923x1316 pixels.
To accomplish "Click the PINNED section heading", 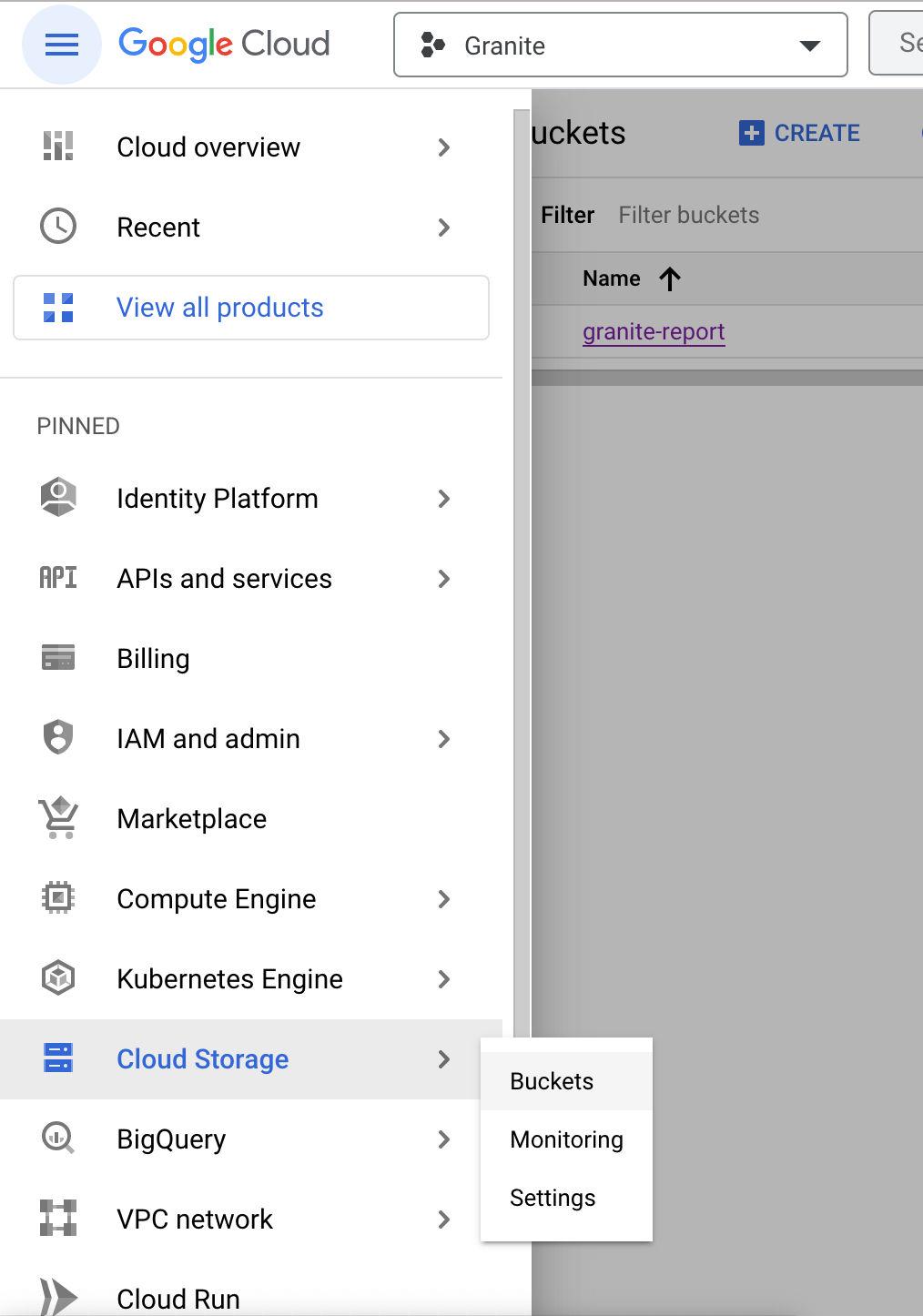I will (x=78, y=426).
